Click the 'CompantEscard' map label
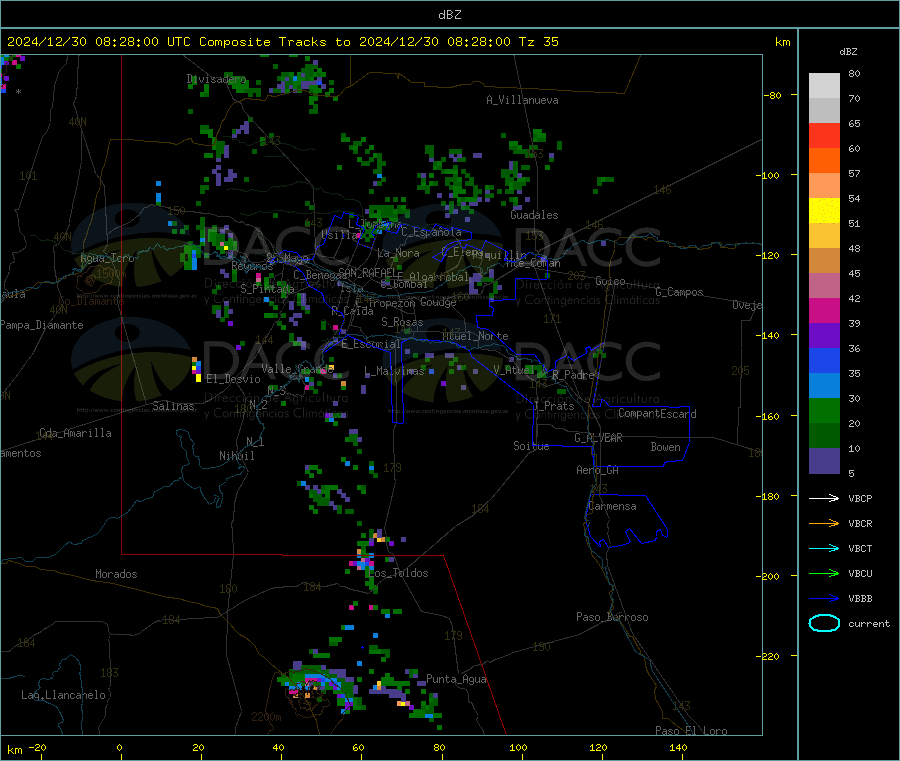900x761 pixels. [657, 414]
